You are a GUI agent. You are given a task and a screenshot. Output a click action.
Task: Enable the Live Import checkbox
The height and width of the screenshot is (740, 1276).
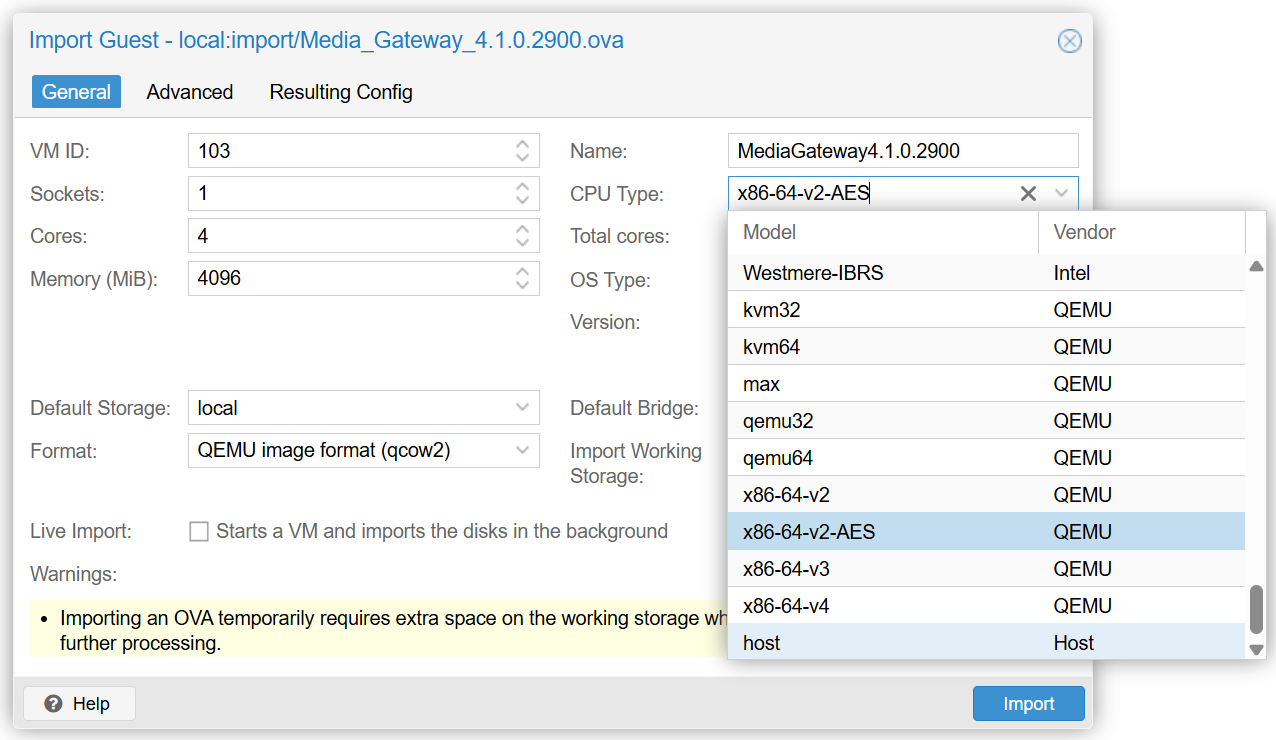point(199,532)
